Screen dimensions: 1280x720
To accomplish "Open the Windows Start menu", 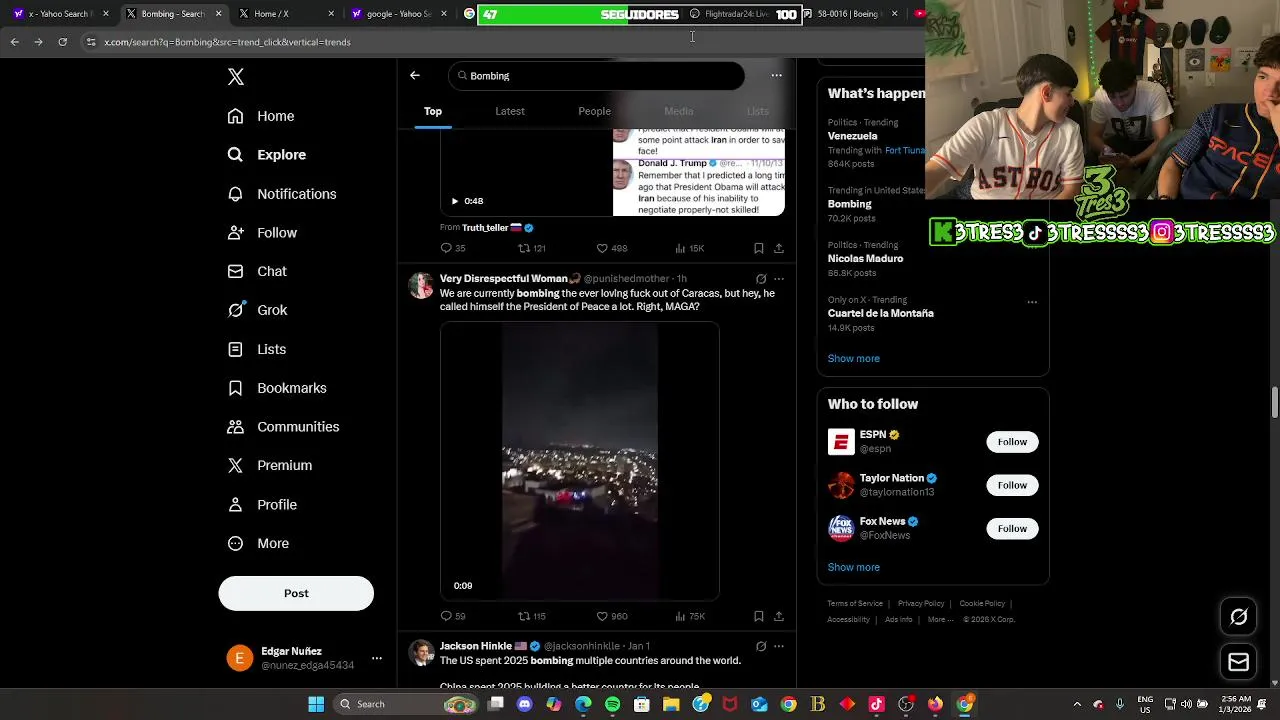I will 316,704.
